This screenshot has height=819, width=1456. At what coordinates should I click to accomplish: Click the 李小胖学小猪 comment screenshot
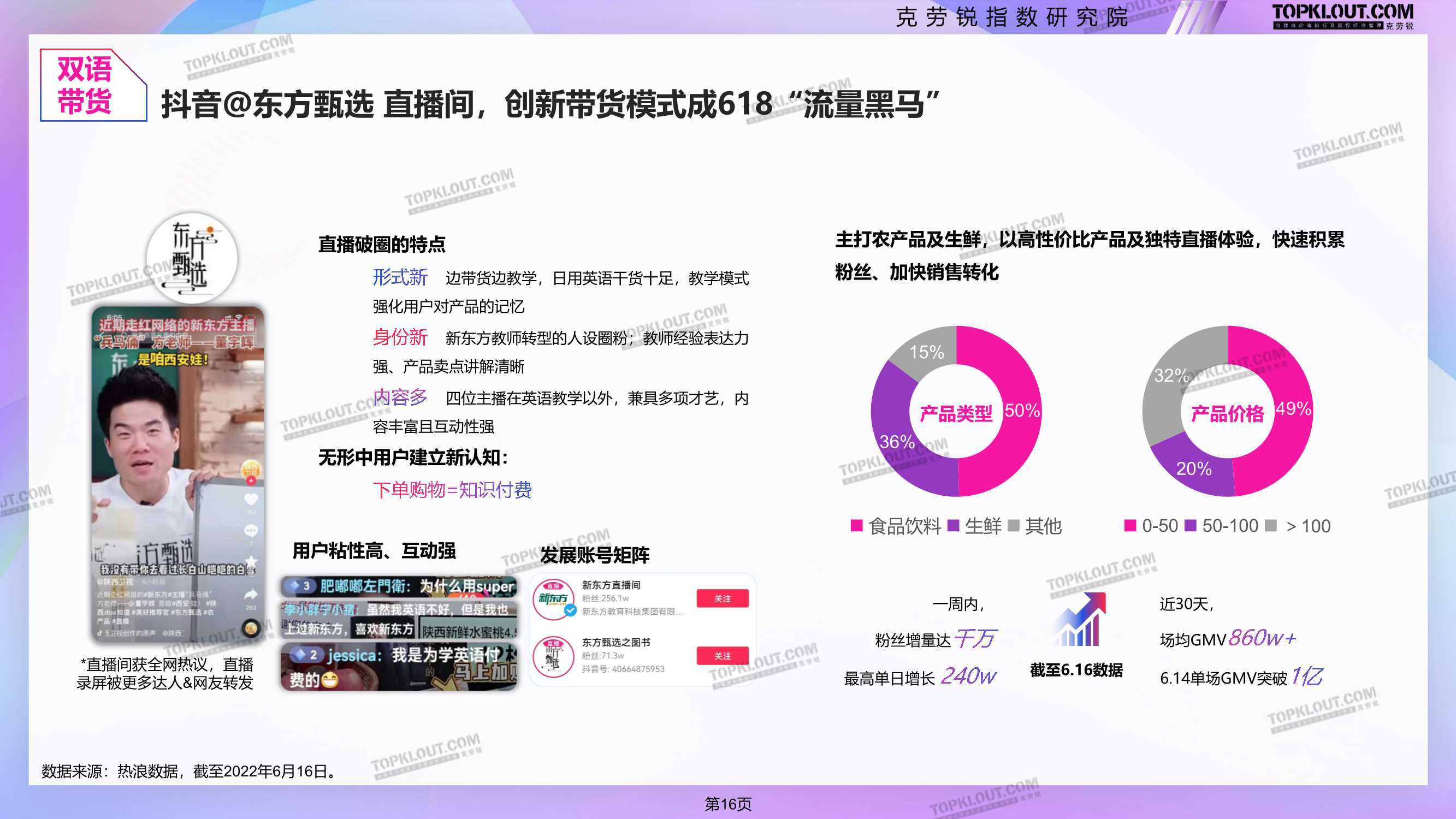coord(399,620)
